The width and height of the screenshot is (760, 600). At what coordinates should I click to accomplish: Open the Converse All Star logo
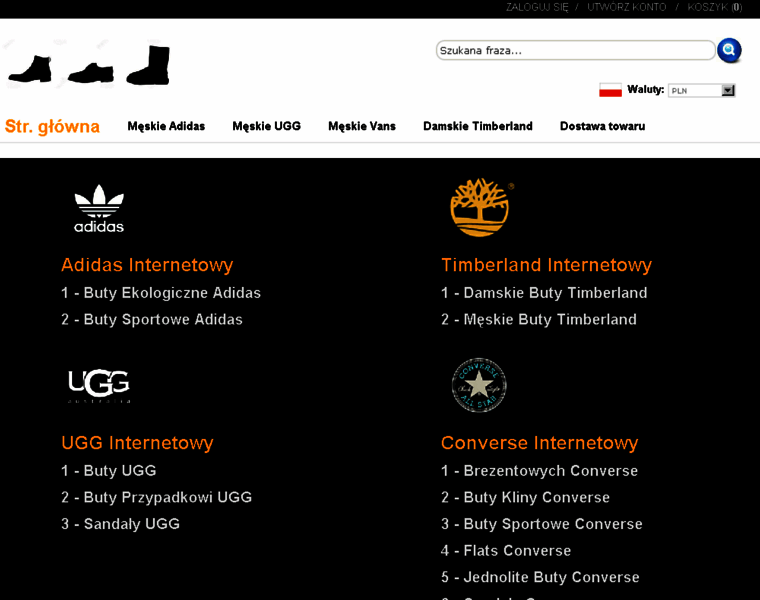[479, 385]
